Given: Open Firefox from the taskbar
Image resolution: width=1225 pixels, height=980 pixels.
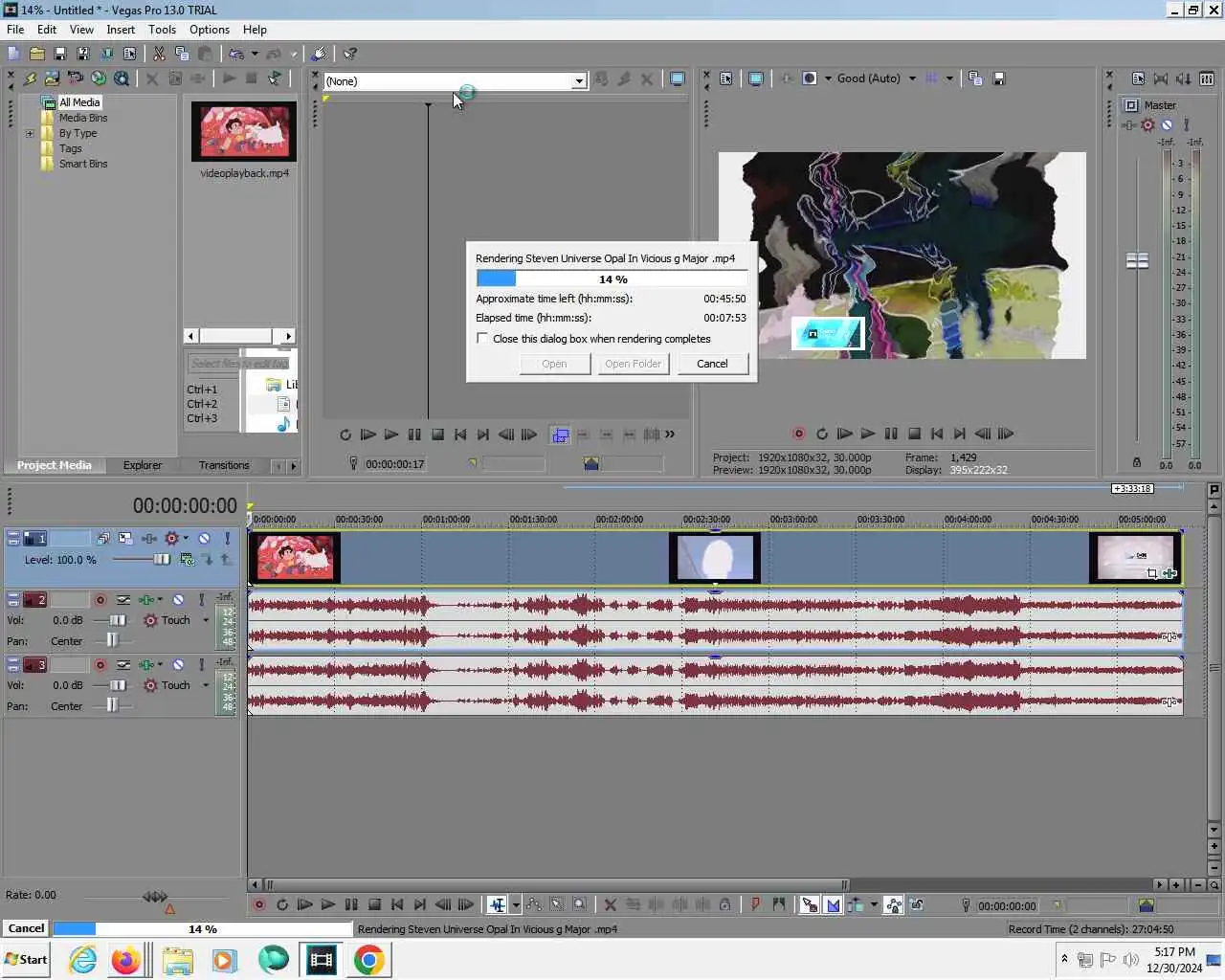Looking at the screenshot, I should pos(125,960).
